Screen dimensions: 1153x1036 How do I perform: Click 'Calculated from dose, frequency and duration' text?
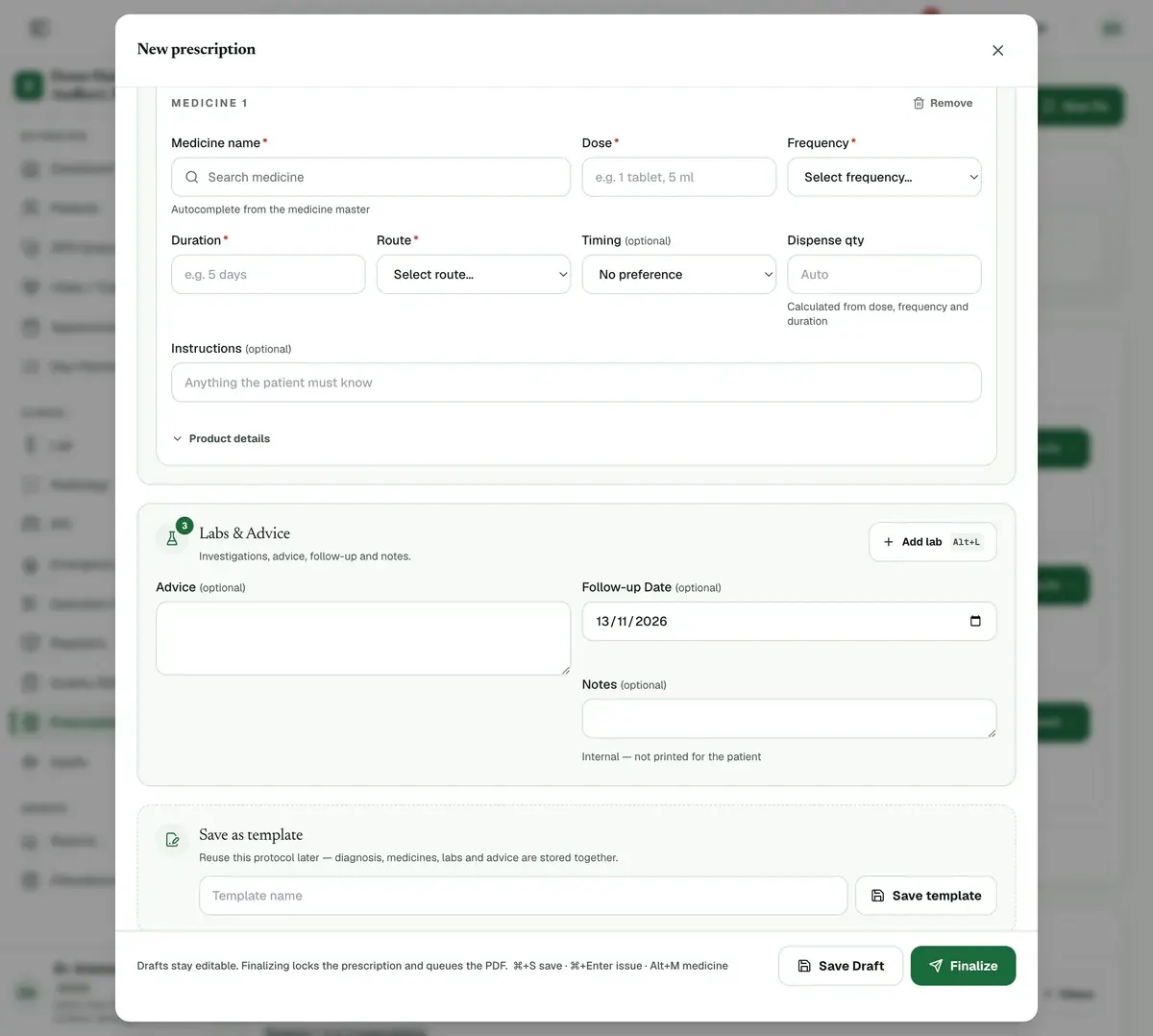point(877,314)
